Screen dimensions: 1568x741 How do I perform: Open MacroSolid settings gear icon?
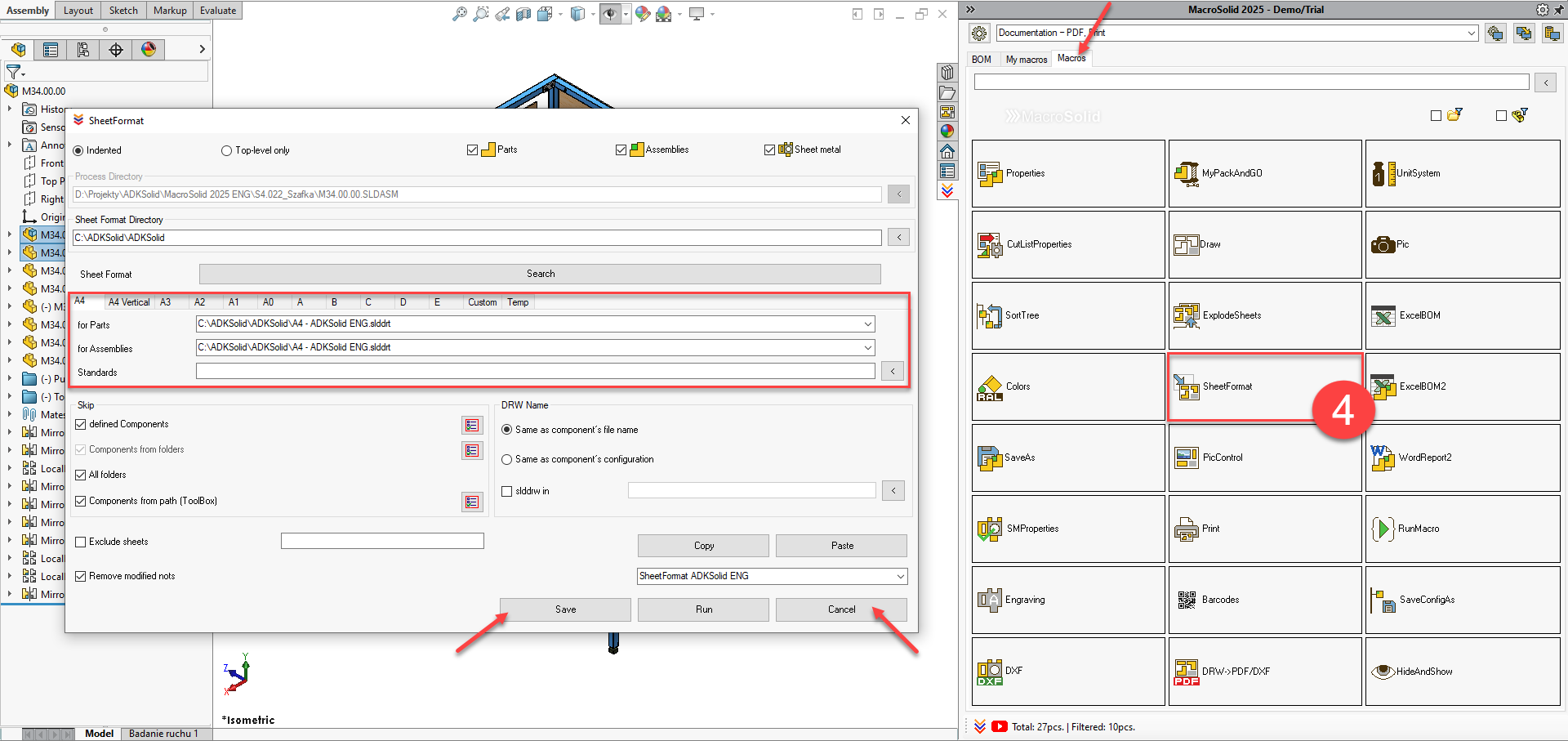click(x=979, y=33)
